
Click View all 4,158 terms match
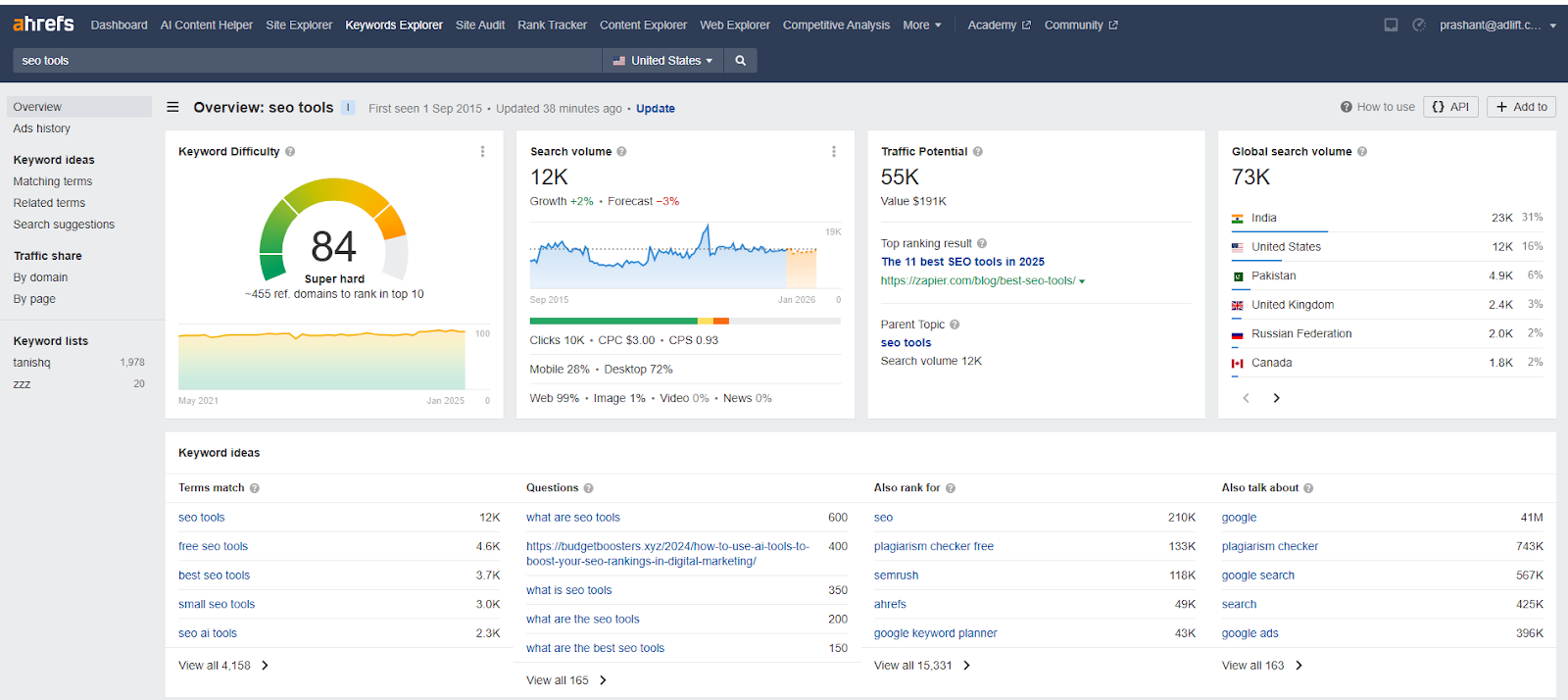point(223,666)
